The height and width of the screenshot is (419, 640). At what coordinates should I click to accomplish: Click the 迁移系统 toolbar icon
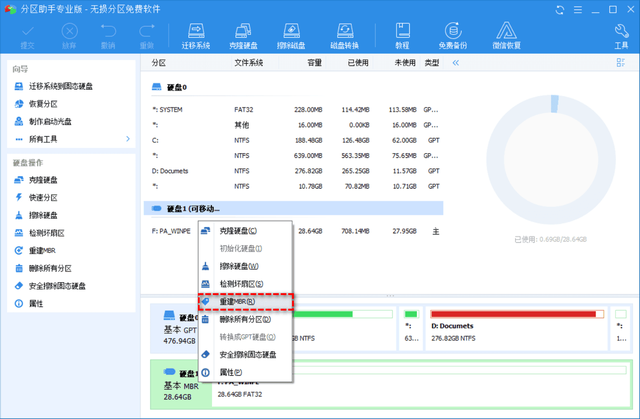(196, 36)
